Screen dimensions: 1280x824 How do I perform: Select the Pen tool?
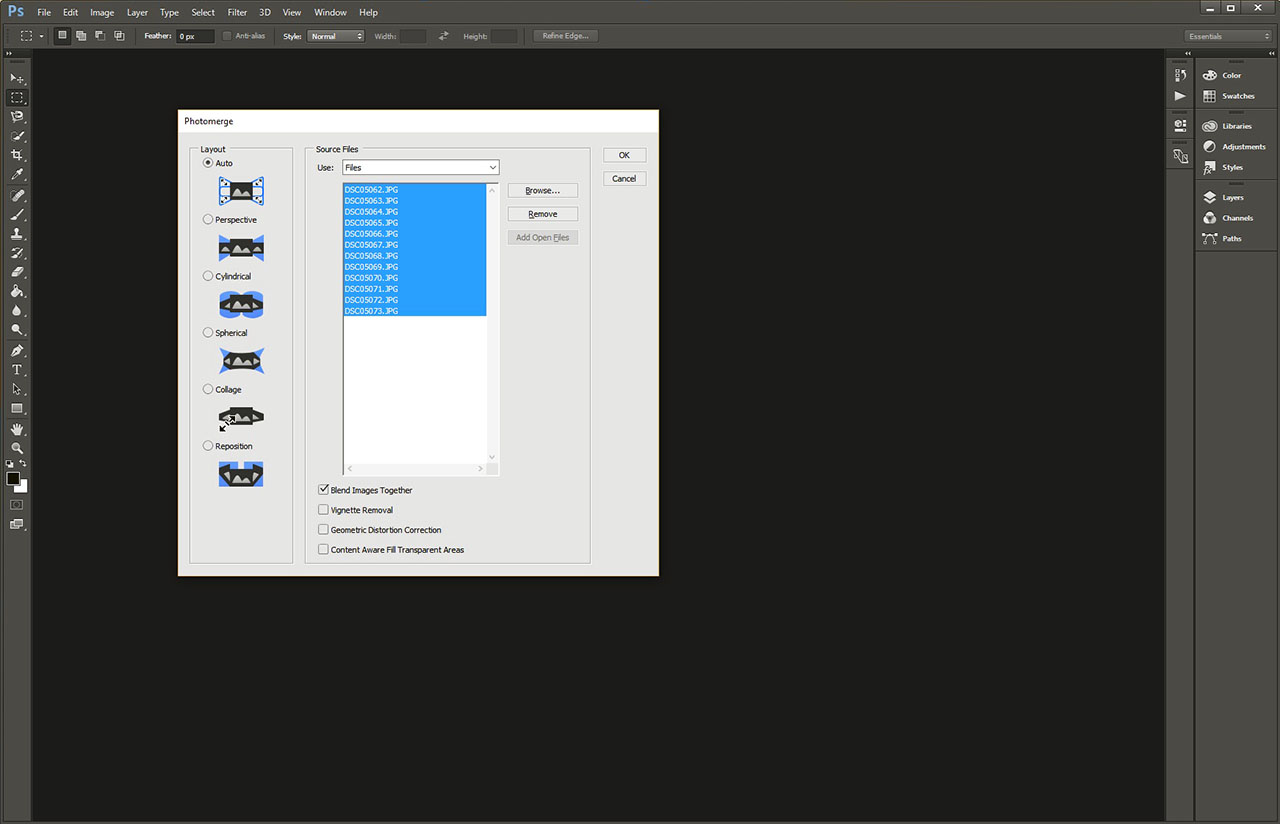(17, 351)
